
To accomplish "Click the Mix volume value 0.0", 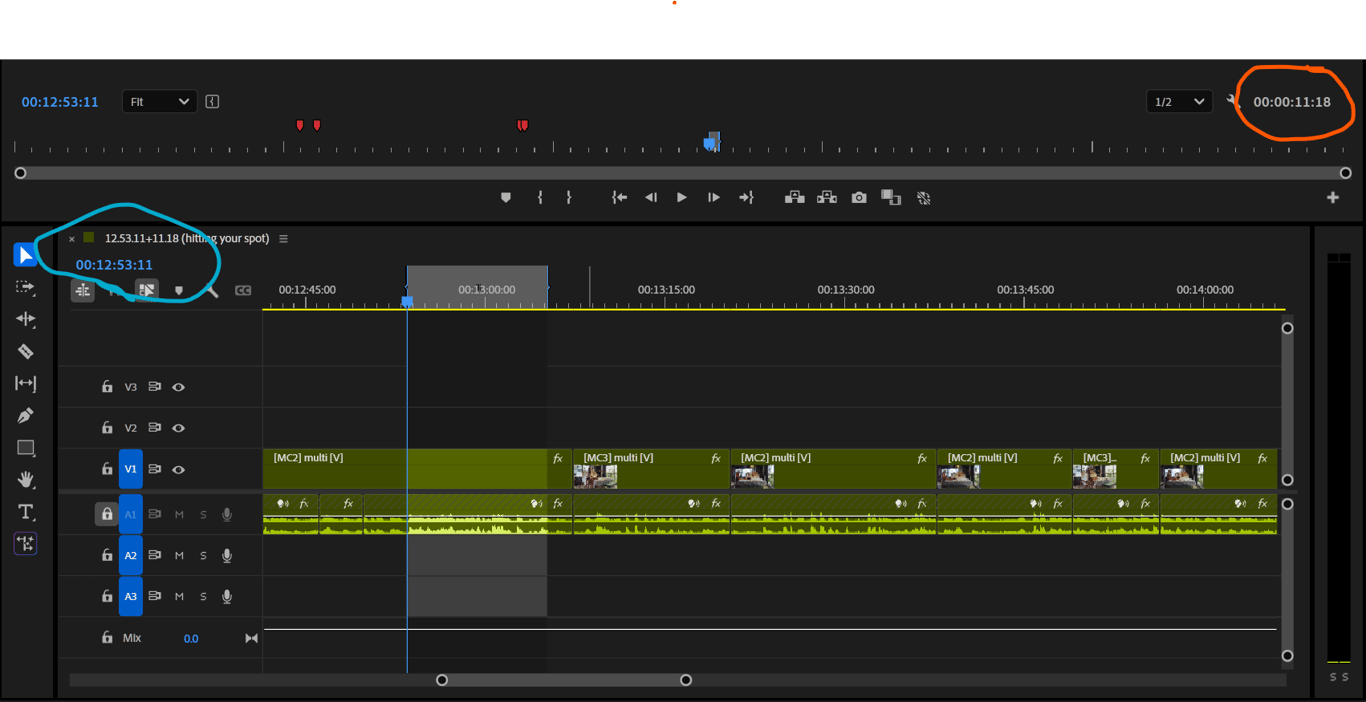I will 191,638.
